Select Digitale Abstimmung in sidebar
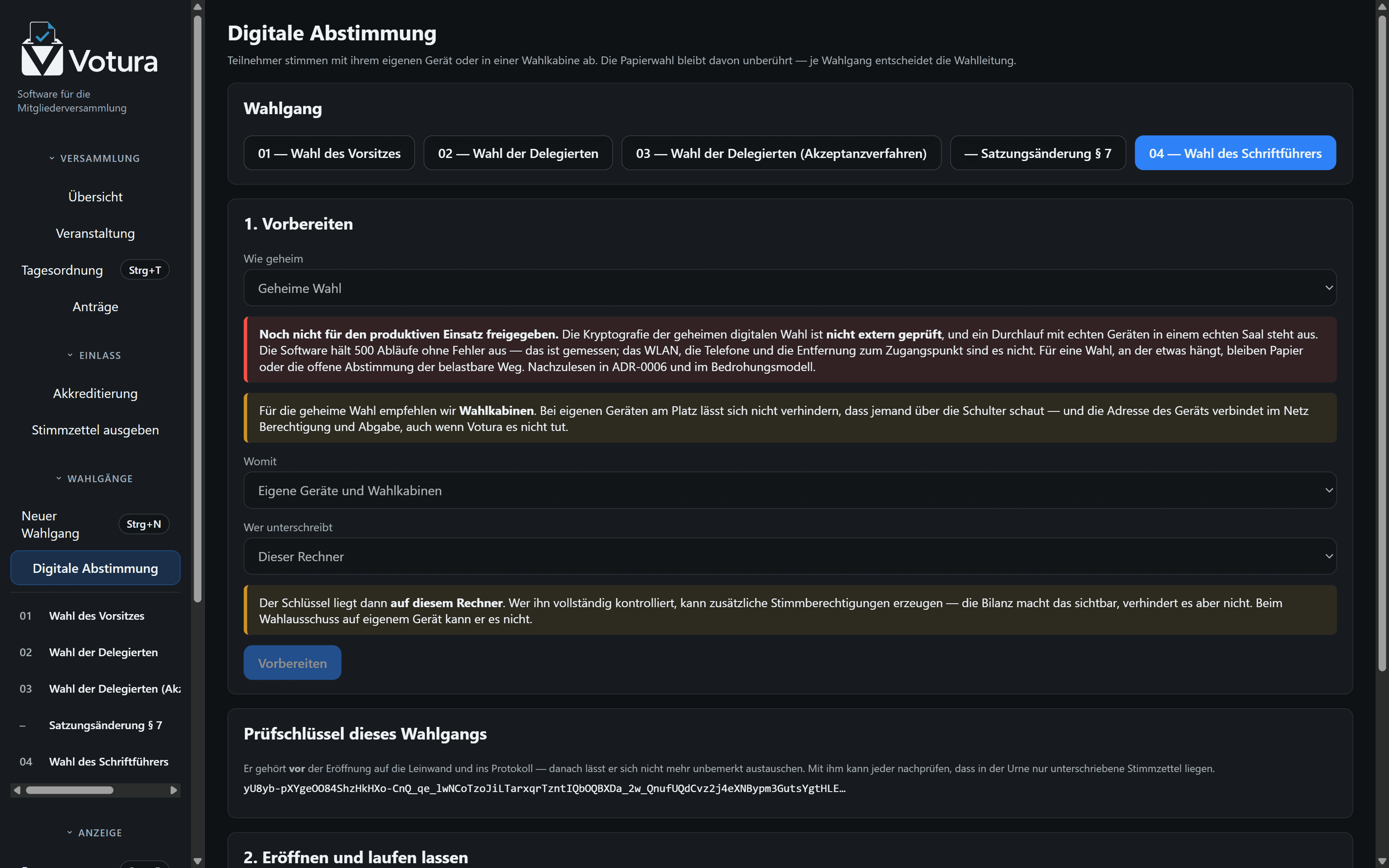 (95, 568)
